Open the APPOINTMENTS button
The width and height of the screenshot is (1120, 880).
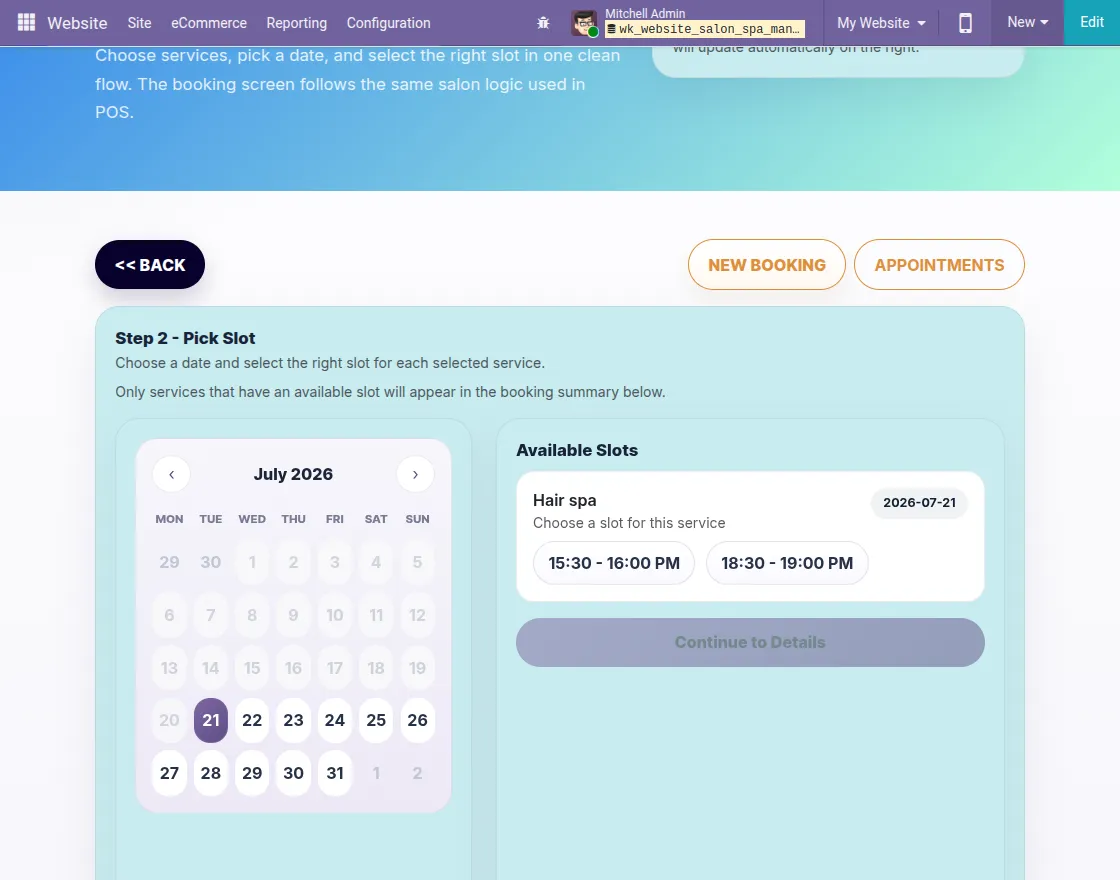939,265
